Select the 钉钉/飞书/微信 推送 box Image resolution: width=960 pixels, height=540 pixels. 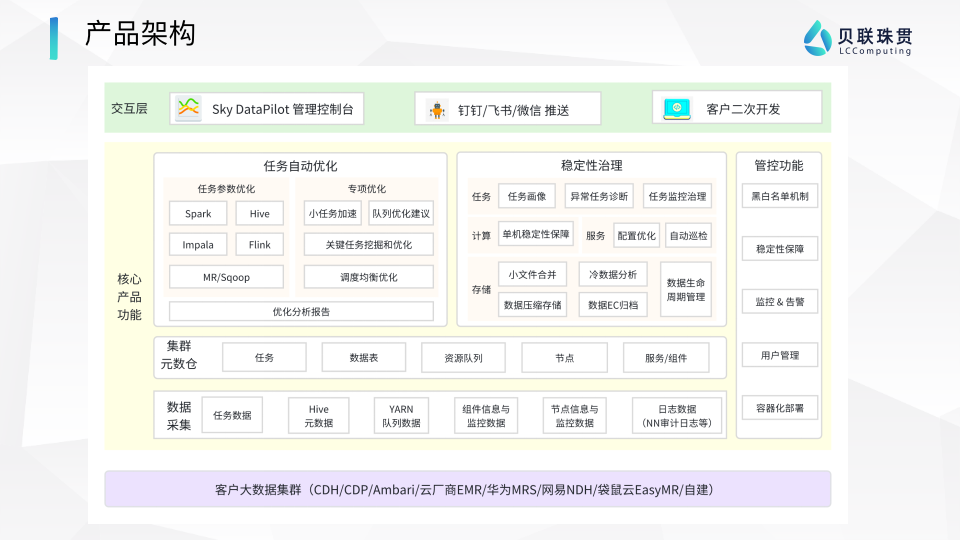[x=508, y=109]
